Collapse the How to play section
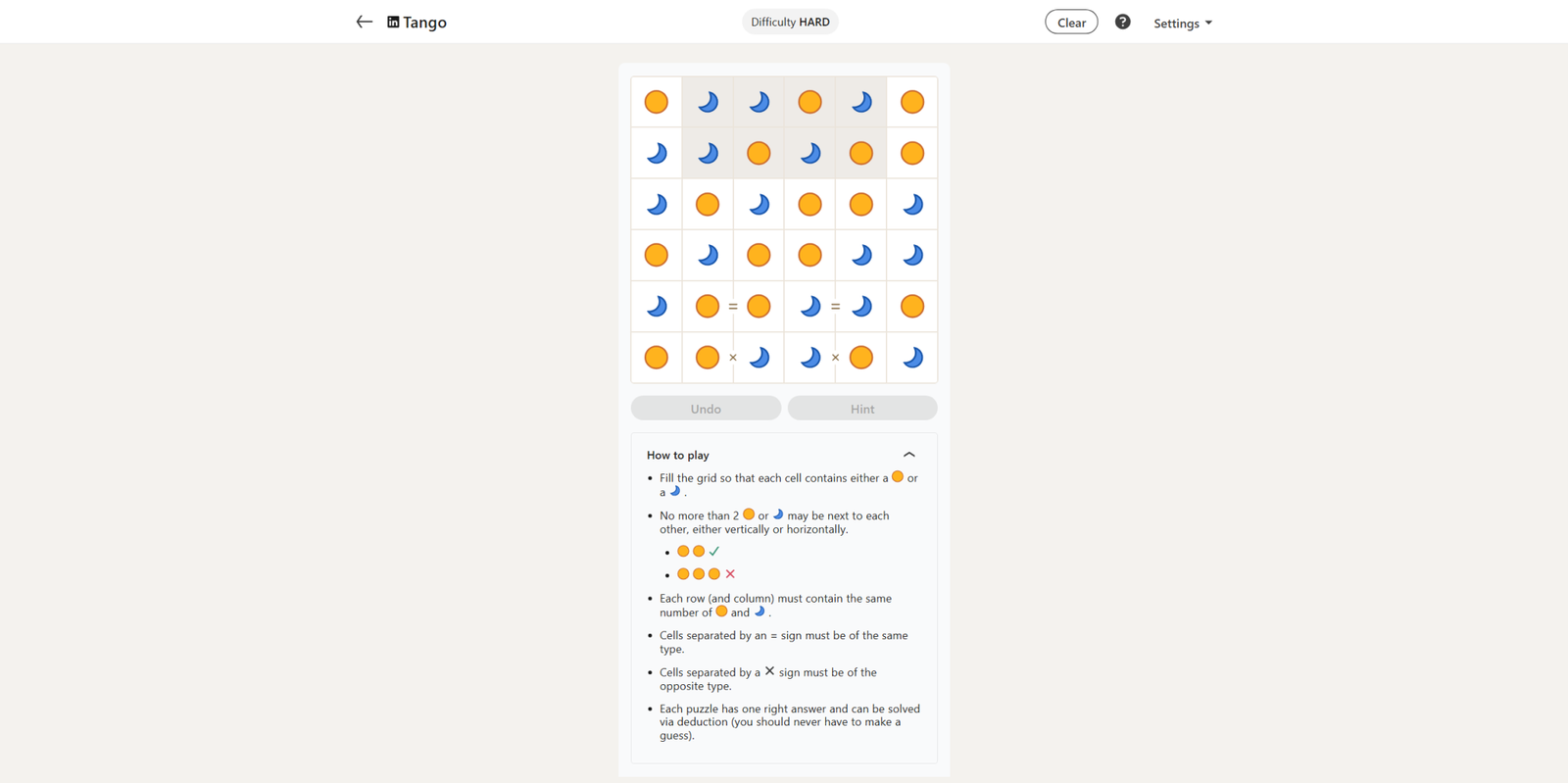The width and height of the screenshot is (1568, 783). point(908,455)
